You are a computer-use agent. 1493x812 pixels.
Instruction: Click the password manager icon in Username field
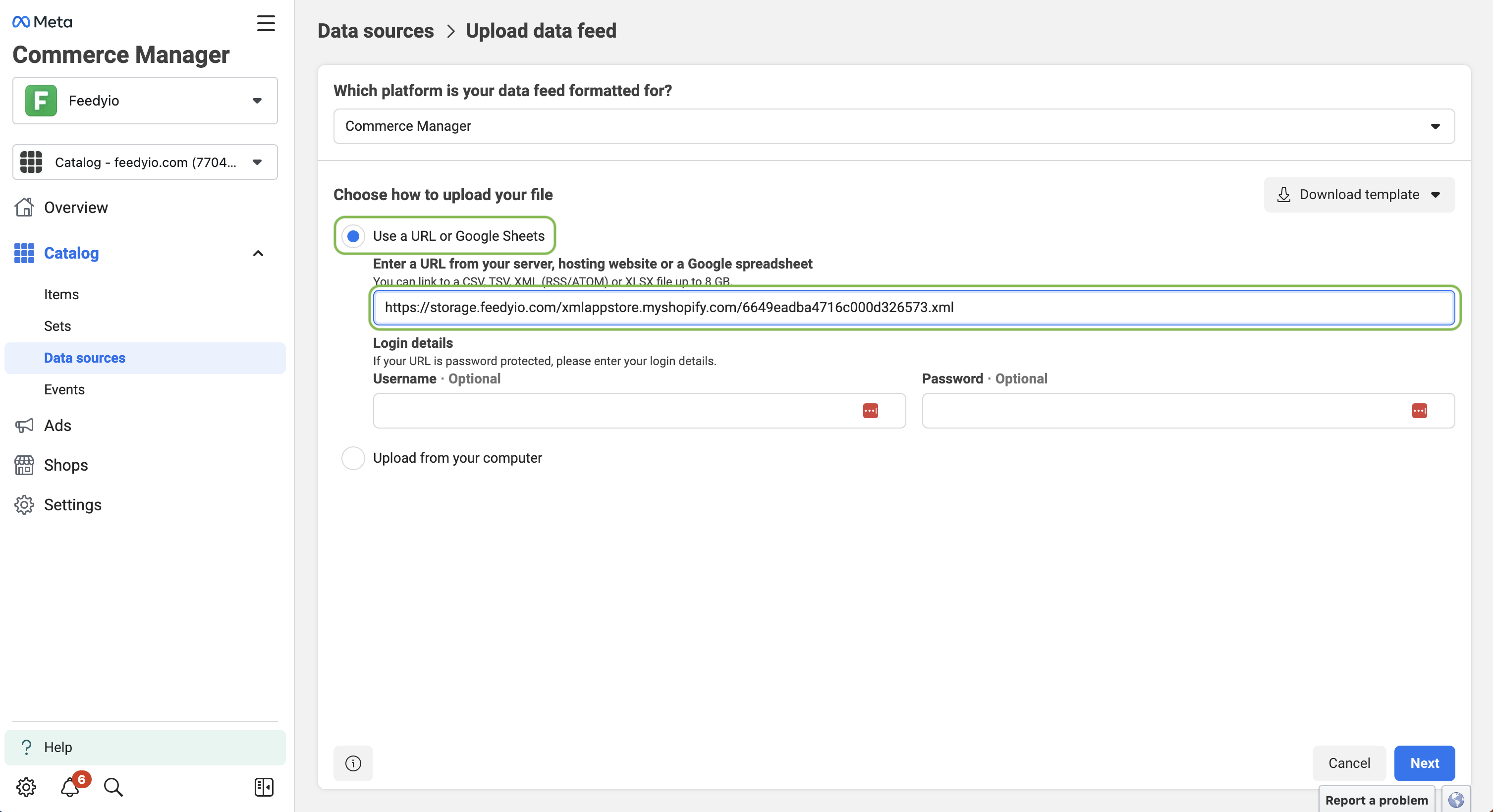871,410
